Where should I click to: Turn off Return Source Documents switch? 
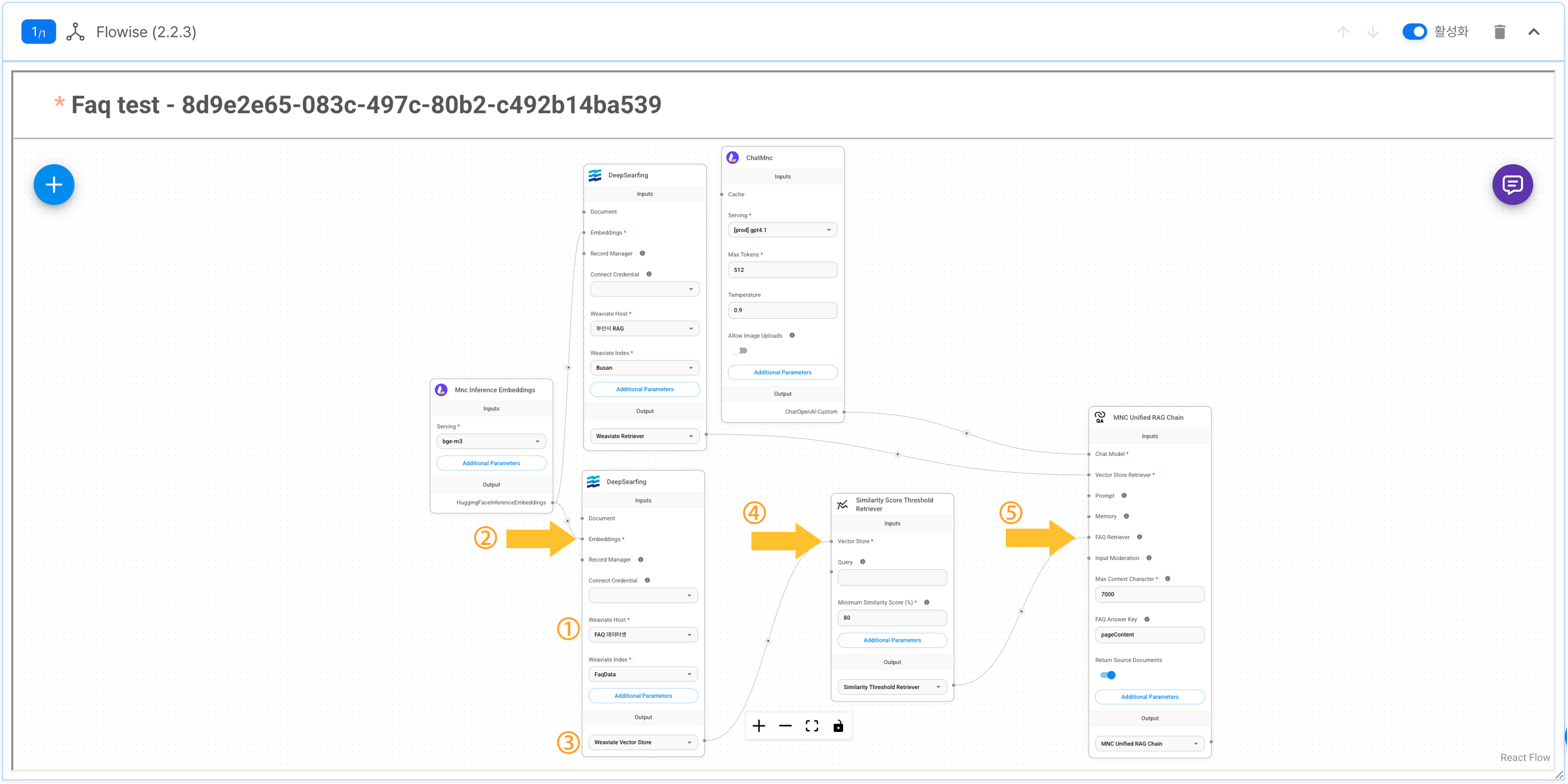(x=1108, y=675)
